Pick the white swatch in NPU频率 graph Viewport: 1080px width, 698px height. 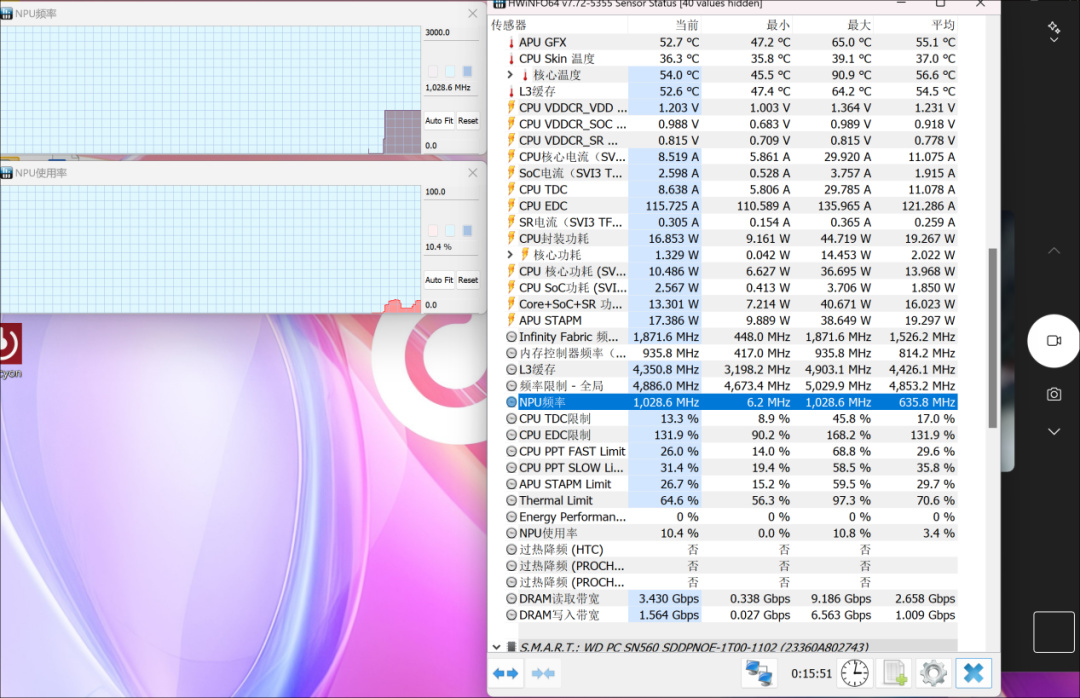(x=433, y=71)
